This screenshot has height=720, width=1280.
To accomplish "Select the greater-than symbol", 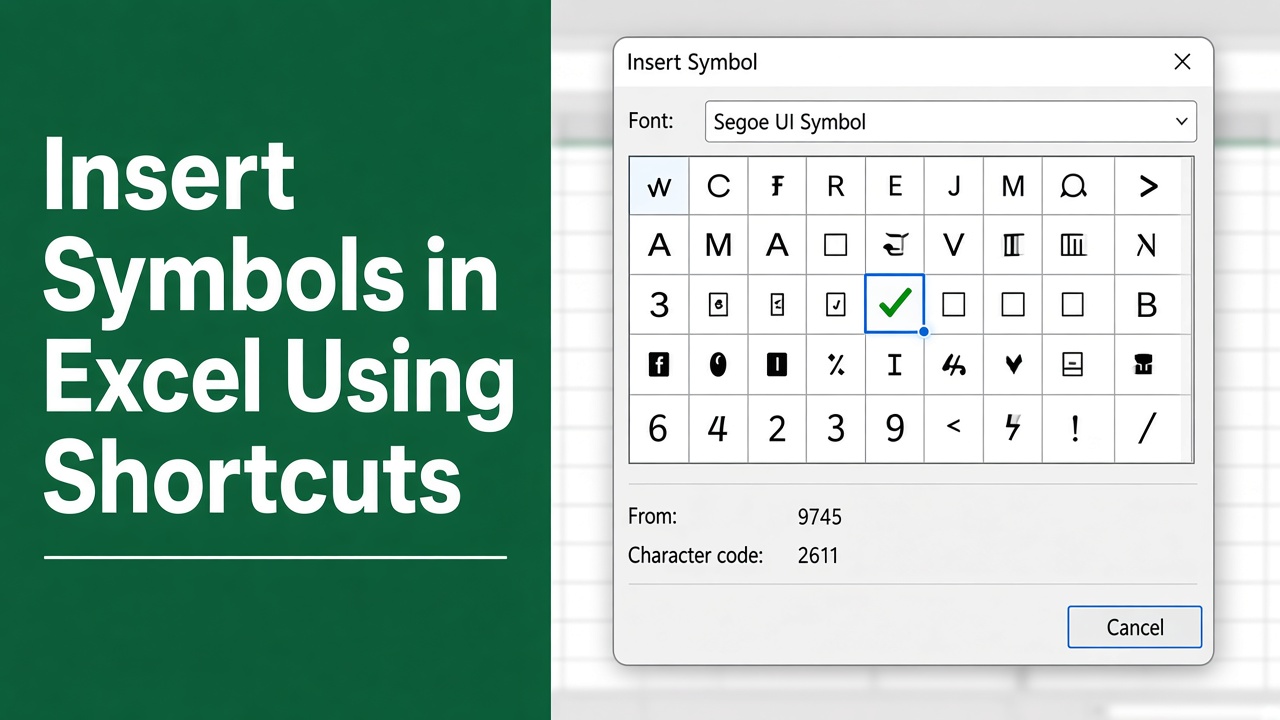I will (x=1148, y=186).
